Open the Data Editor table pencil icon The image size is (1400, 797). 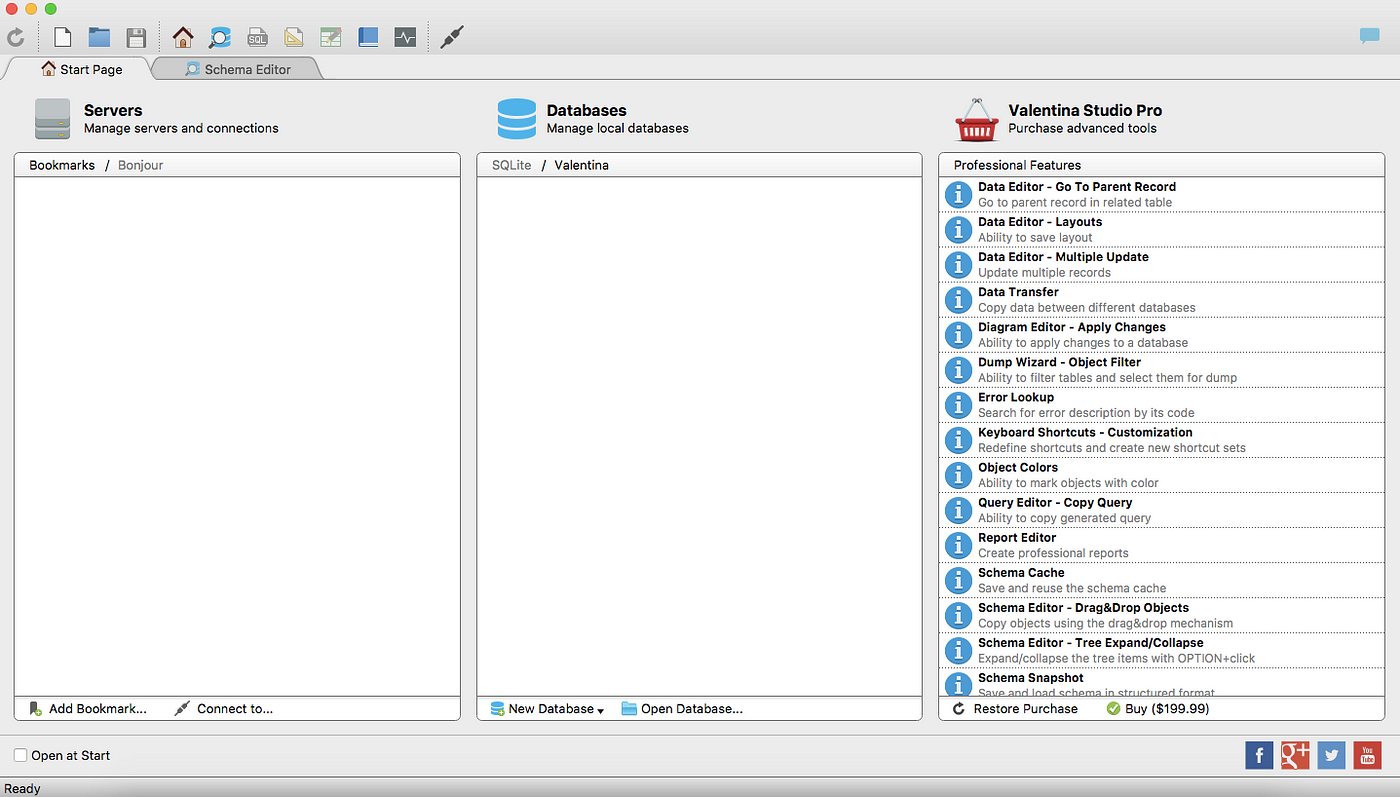[x=331, y=38]
